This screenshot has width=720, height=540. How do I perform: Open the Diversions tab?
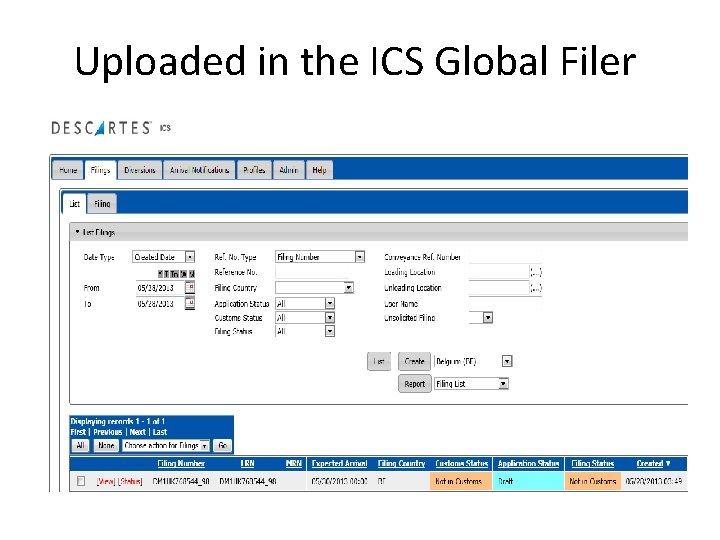tap(140, 170)
